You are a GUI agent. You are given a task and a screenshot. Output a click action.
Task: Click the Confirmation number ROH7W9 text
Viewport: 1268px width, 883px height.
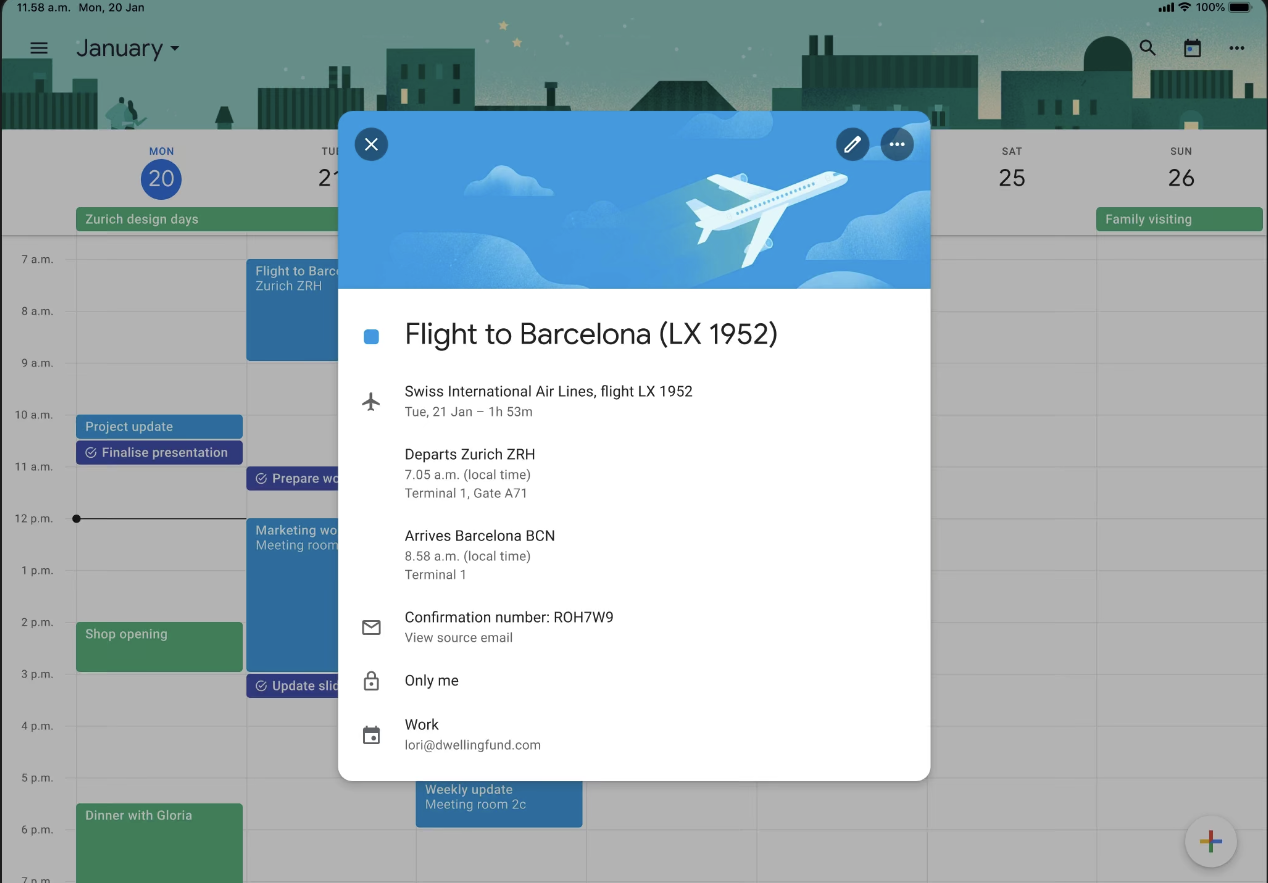click(509, 617)
